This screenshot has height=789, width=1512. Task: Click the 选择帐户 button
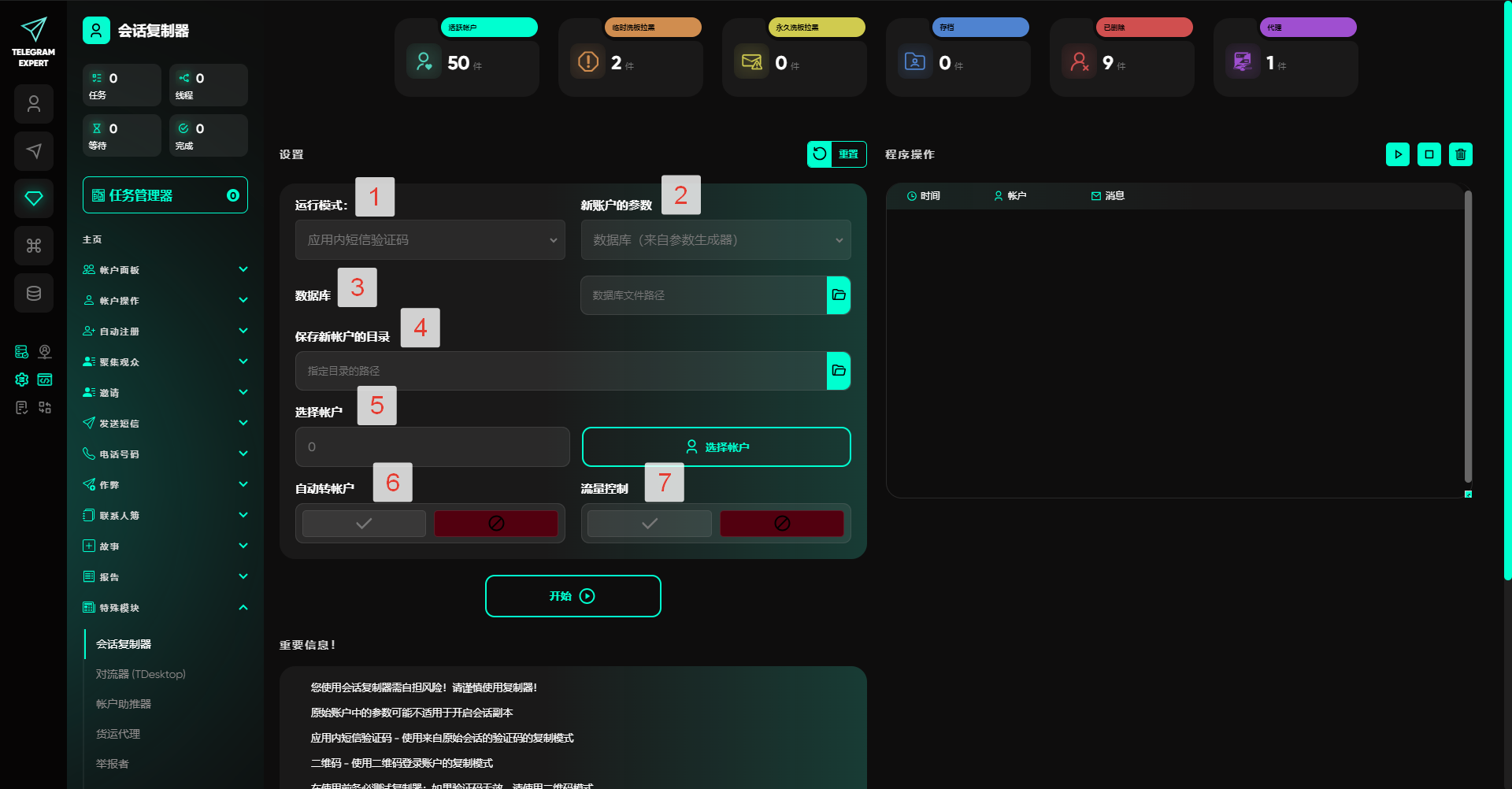coord(716,447)
